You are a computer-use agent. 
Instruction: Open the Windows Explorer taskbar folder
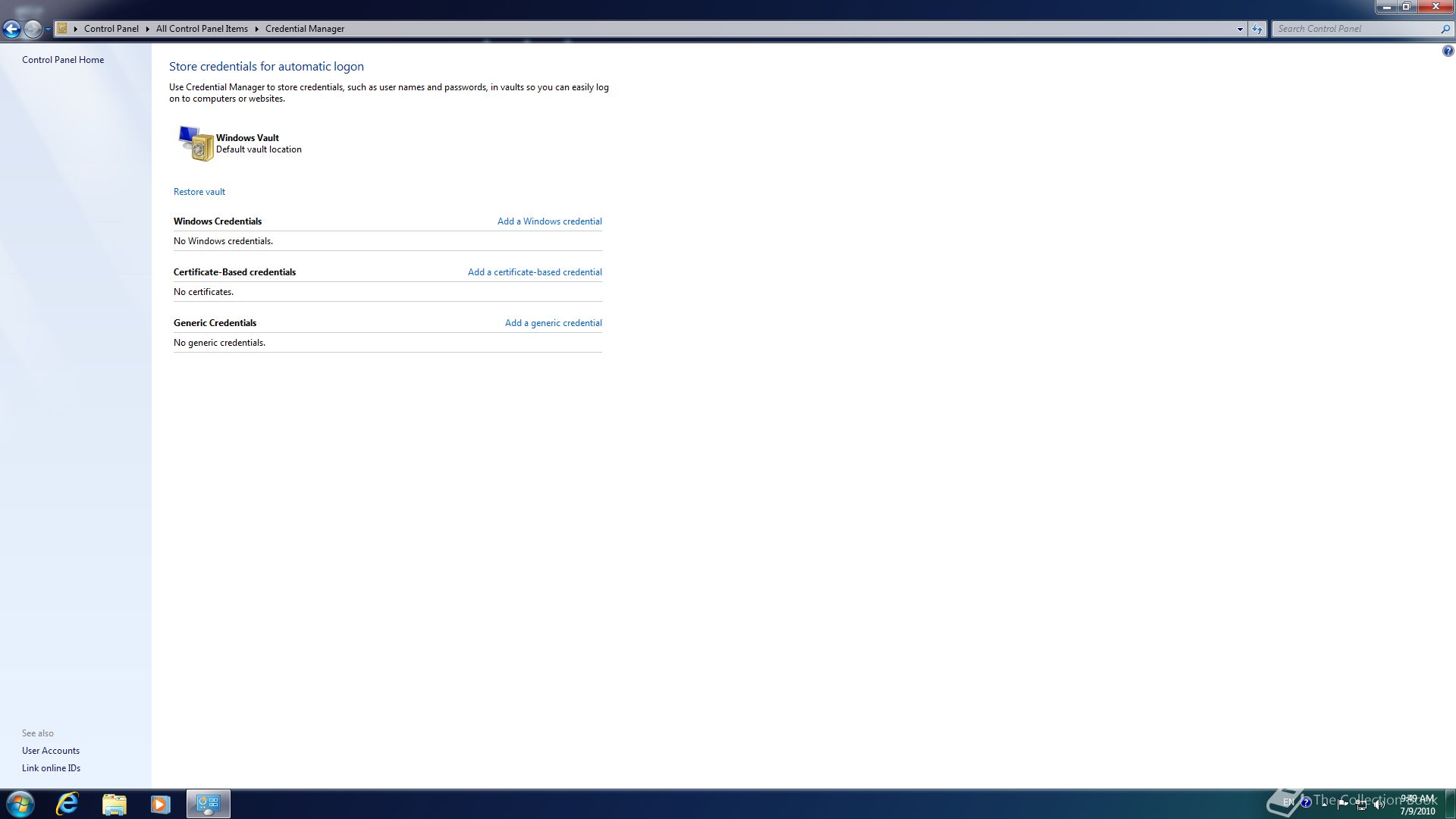[114, 804]
